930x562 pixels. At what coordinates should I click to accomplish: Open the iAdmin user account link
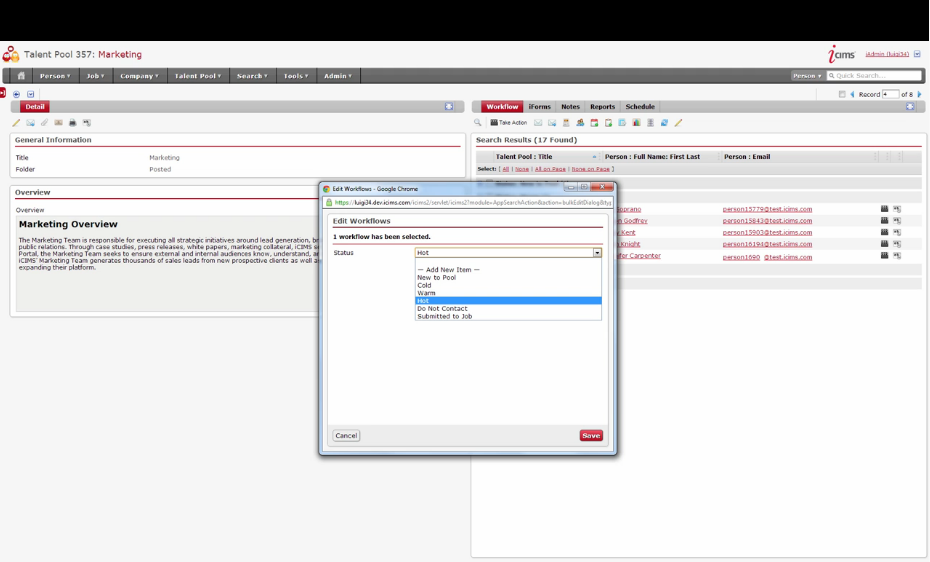point(887,54)
